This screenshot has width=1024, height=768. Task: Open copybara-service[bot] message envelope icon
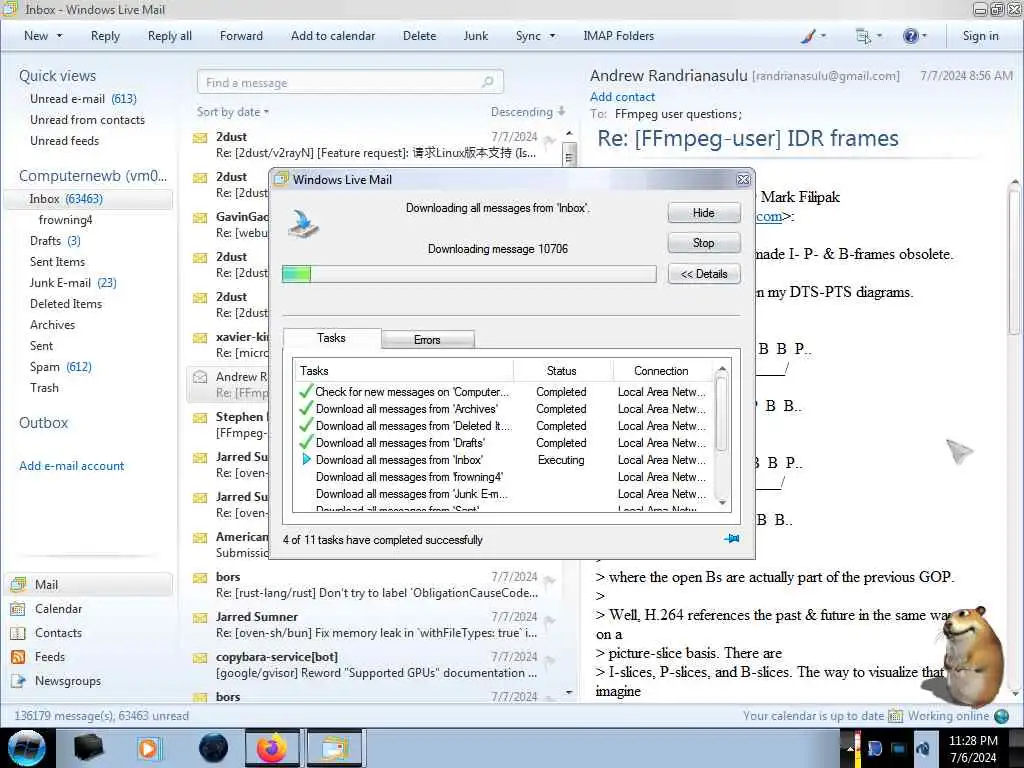coord(200,657)
